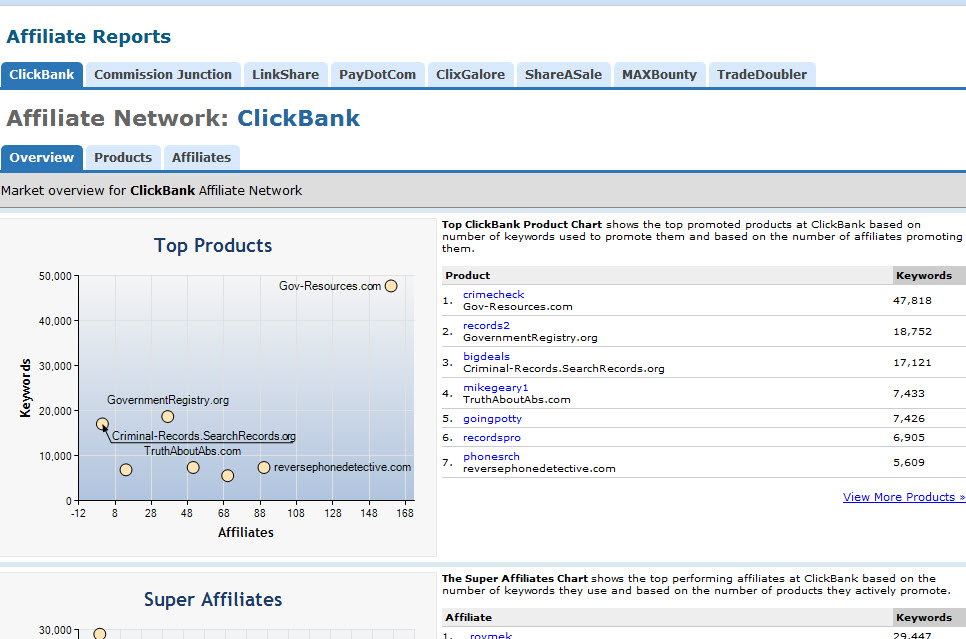Visit the goingpotty product link
The width and height of the screenshot is (966, 639).
coord(492,418)
